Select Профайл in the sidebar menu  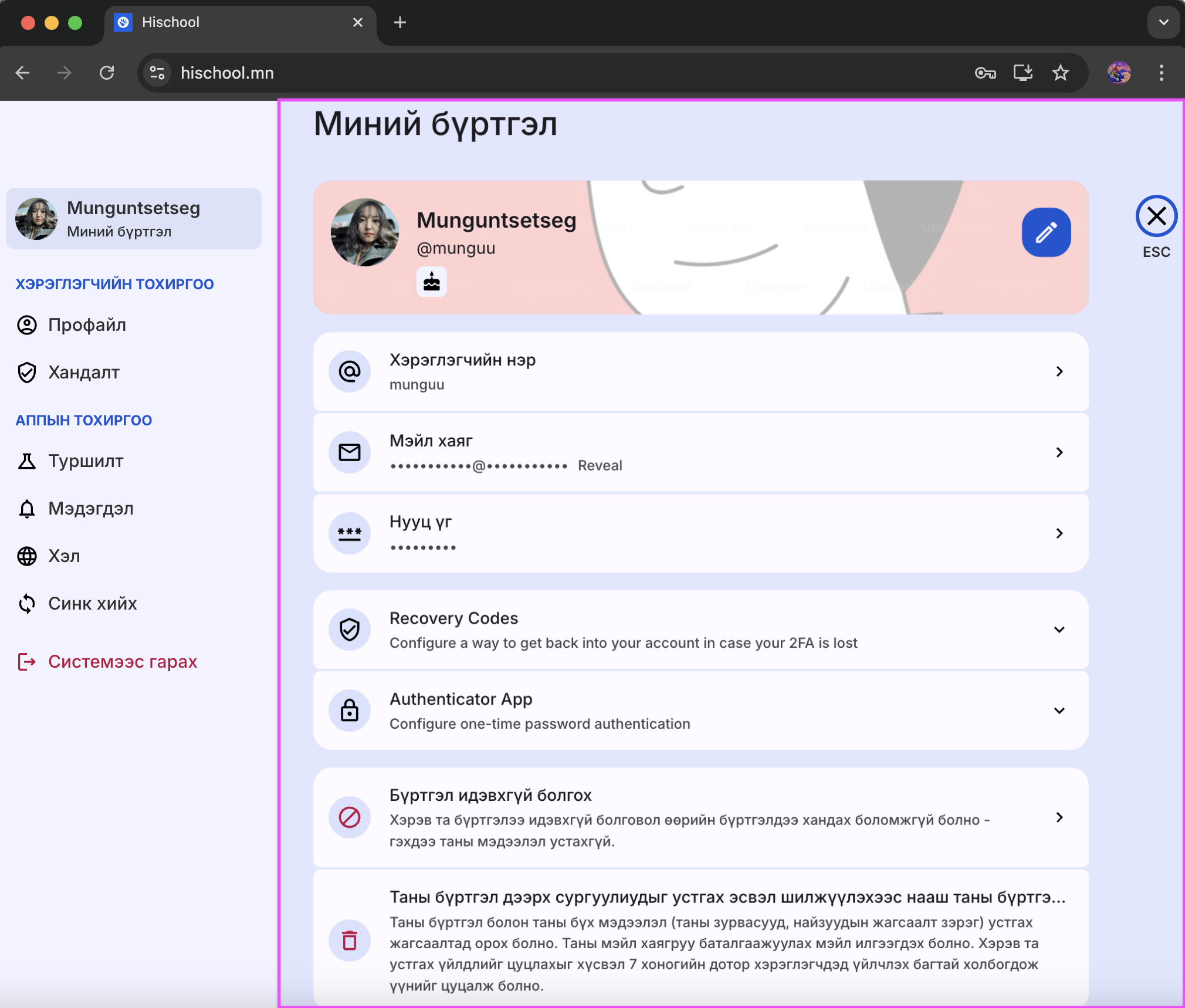[88, 325]
